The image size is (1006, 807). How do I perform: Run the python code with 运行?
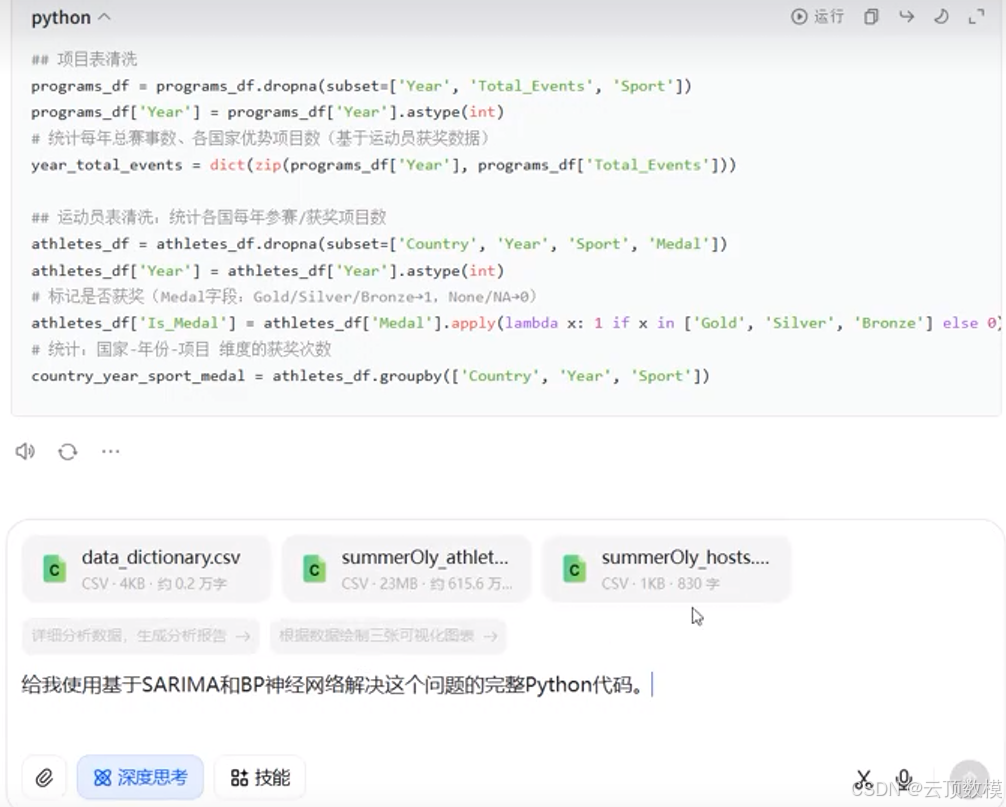pyautogui.click(x=817, y=17)
